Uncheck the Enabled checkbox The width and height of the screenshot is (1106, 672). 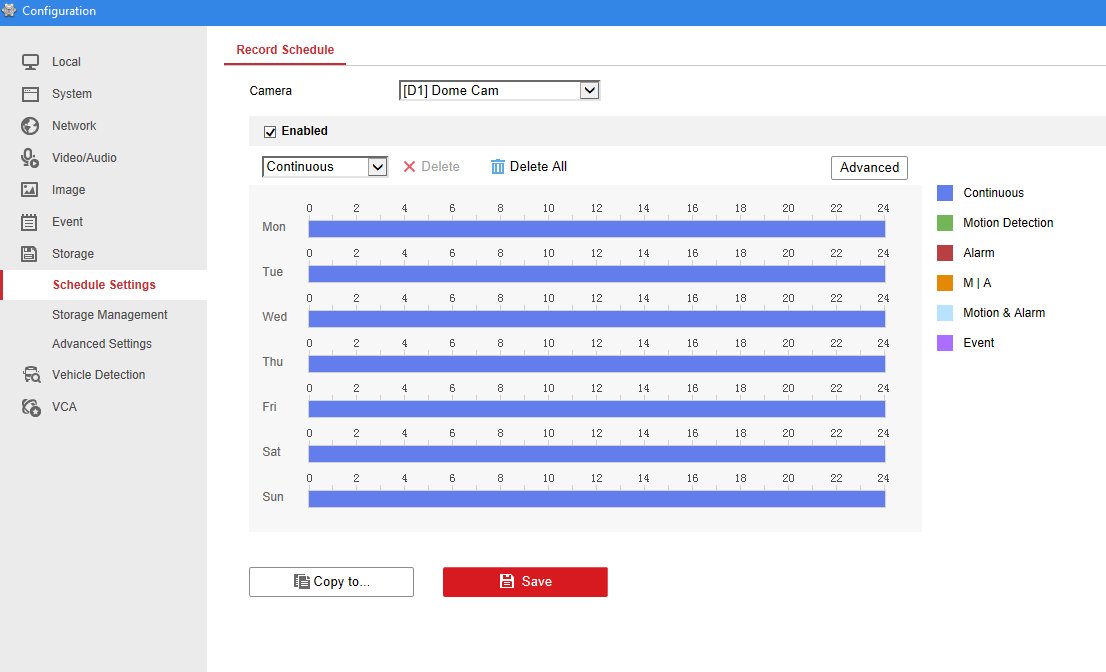click(x=270, y=131)
